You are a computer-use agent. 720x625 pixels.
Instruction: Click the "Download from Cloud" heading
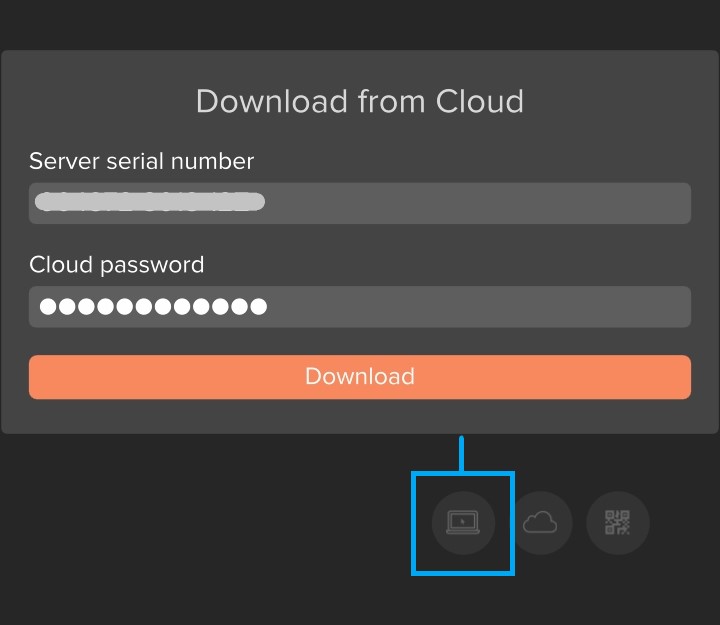[x=360, y=101]
